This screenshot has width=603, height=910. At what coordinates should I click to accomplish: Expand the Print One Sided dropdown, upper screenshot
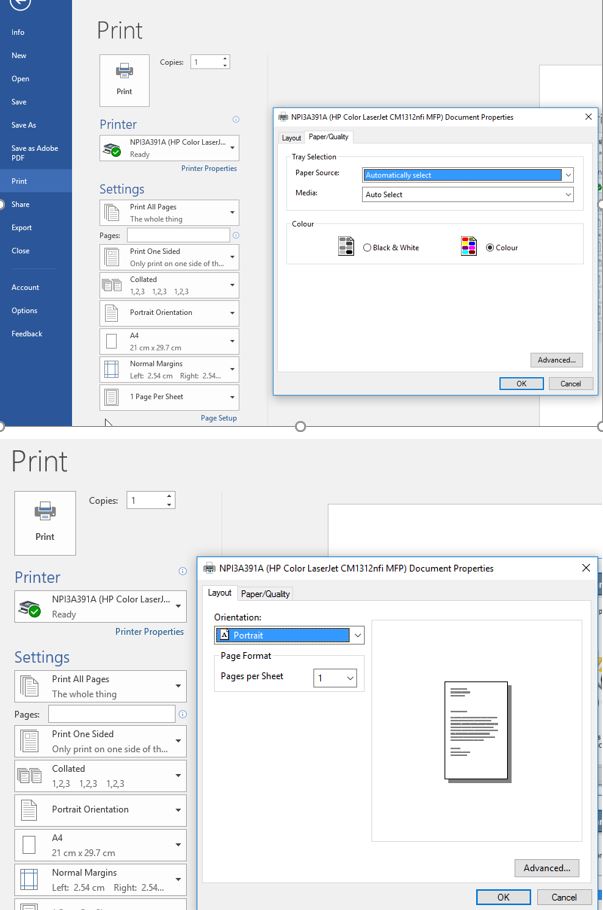pyautogui.click(x=233, y=257)
